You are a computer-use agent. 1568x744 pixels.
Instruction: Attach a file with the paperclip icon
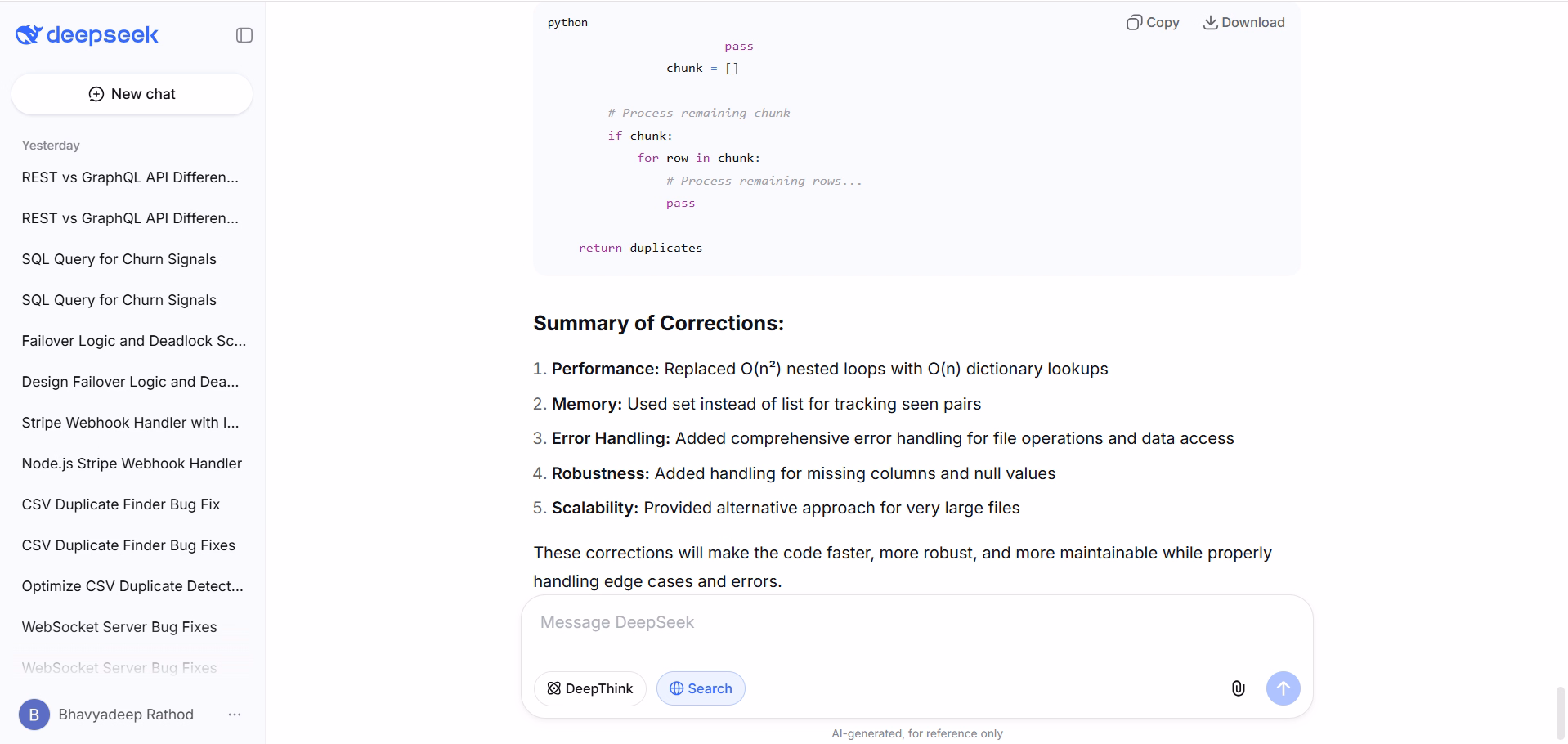[1238, 688]
